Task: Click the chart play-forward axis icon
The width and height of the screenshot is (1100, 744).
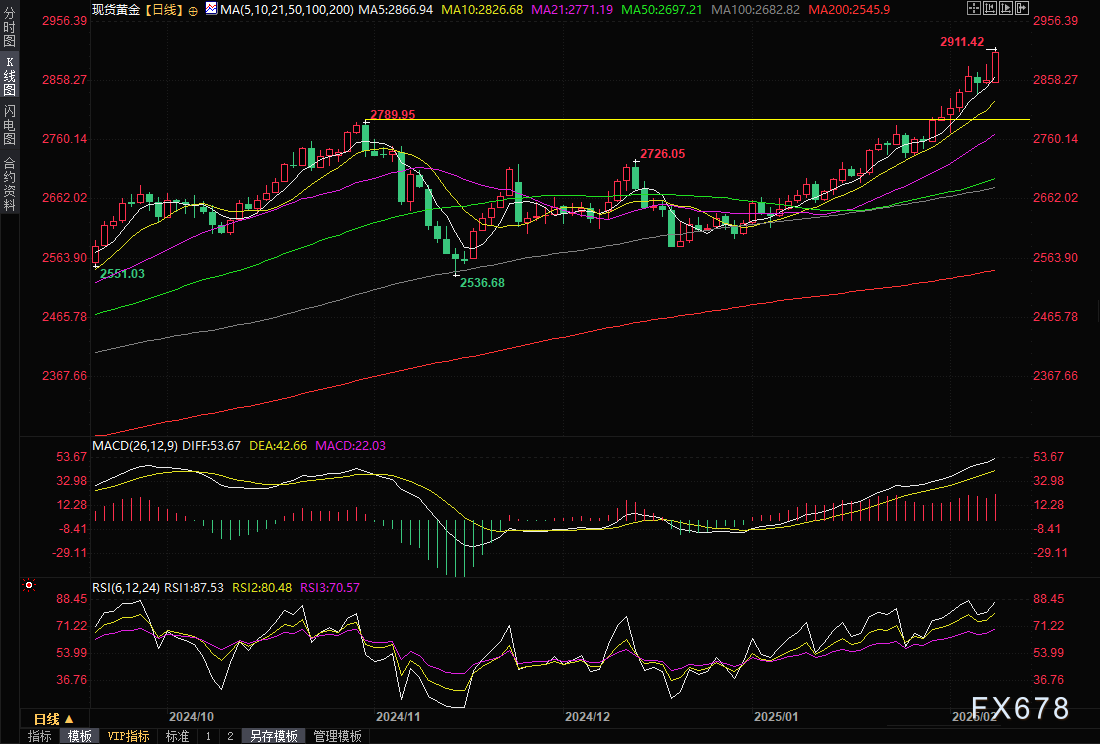Action: (1004, 8)
